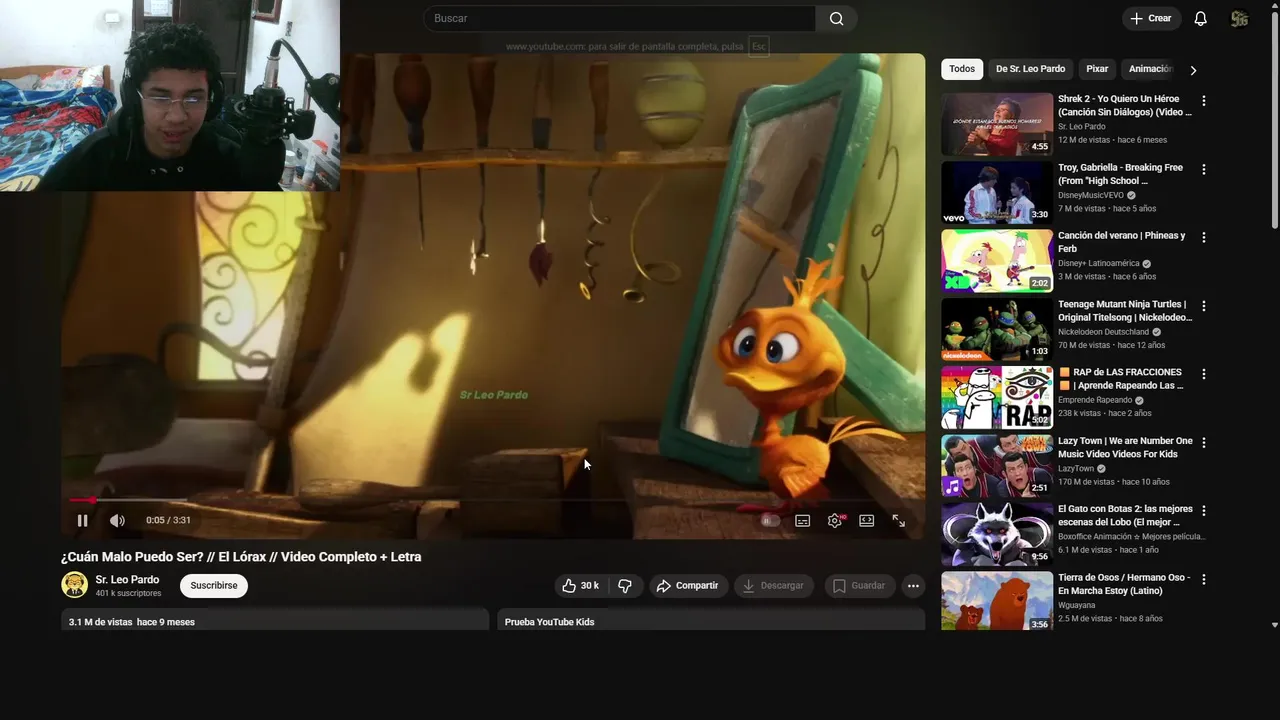1280x720 pixels.
Task: Subscribe with the Suscribirse button
Action: click(x=214, y=586)
